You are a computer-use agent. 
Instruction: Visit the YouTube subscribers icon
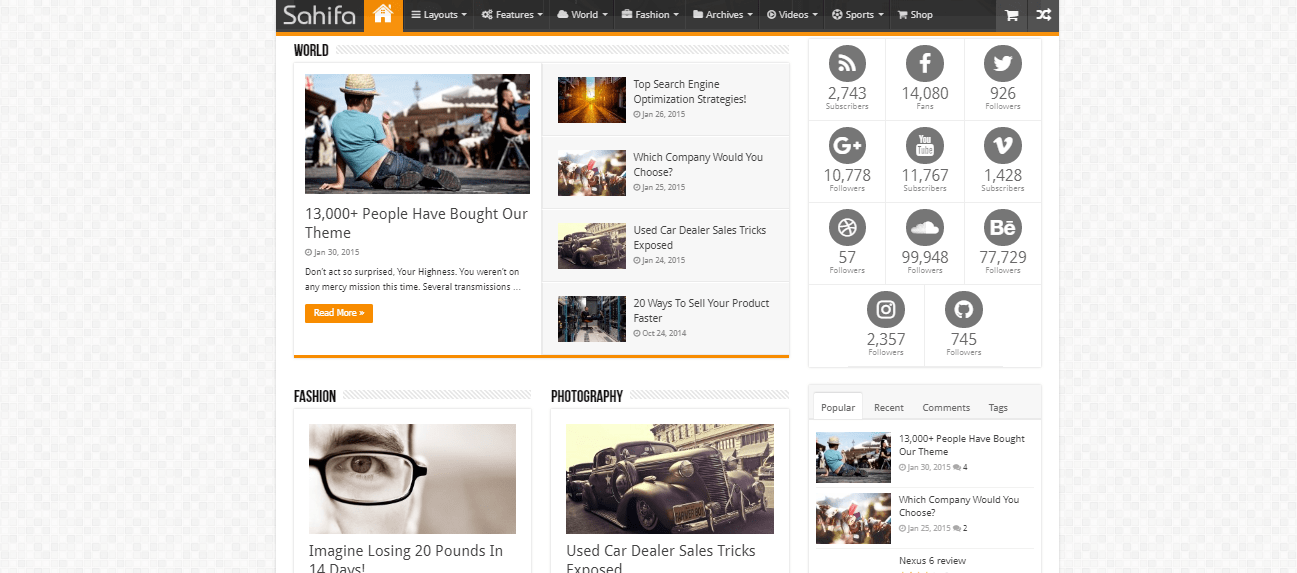(x=925, y=146)
